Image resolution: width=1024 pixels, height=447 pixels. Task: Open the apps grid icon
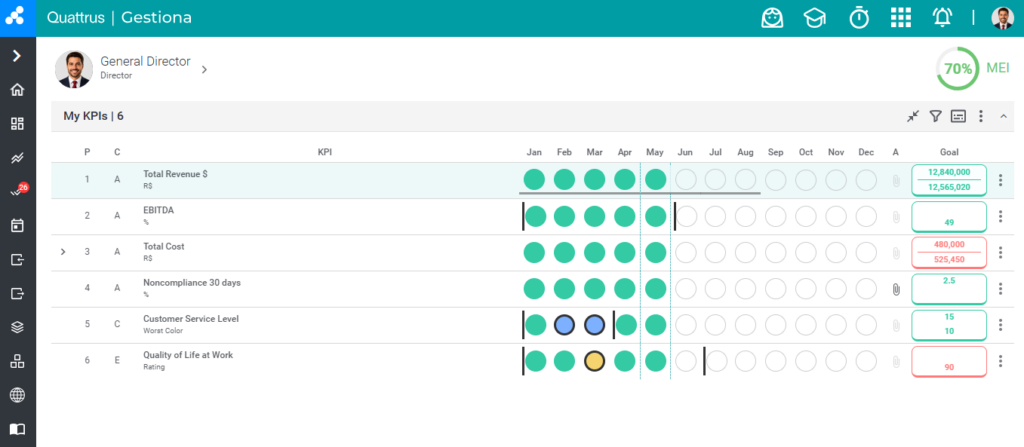901,18
